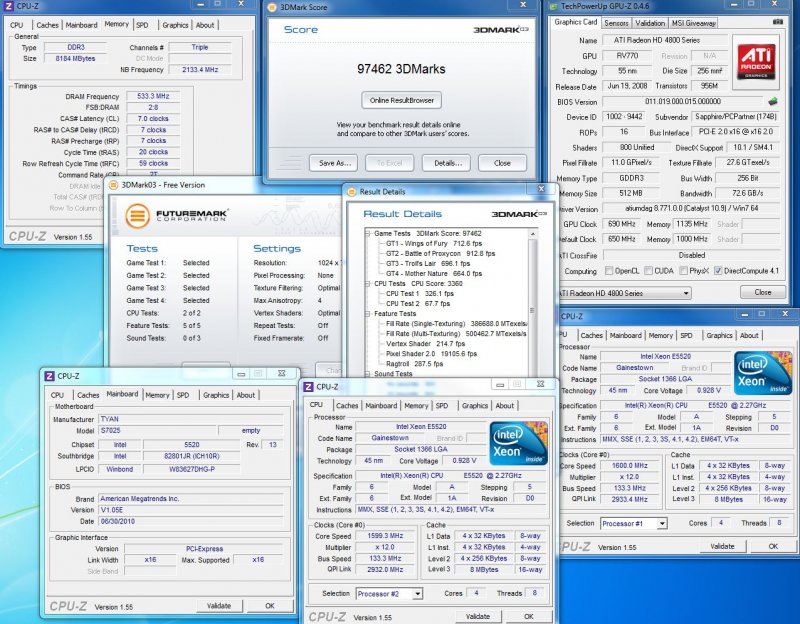The image size is (800, 624).
Task: Click the CPU-Z title icon of Processor #2 window
Action: pos(308,387)
